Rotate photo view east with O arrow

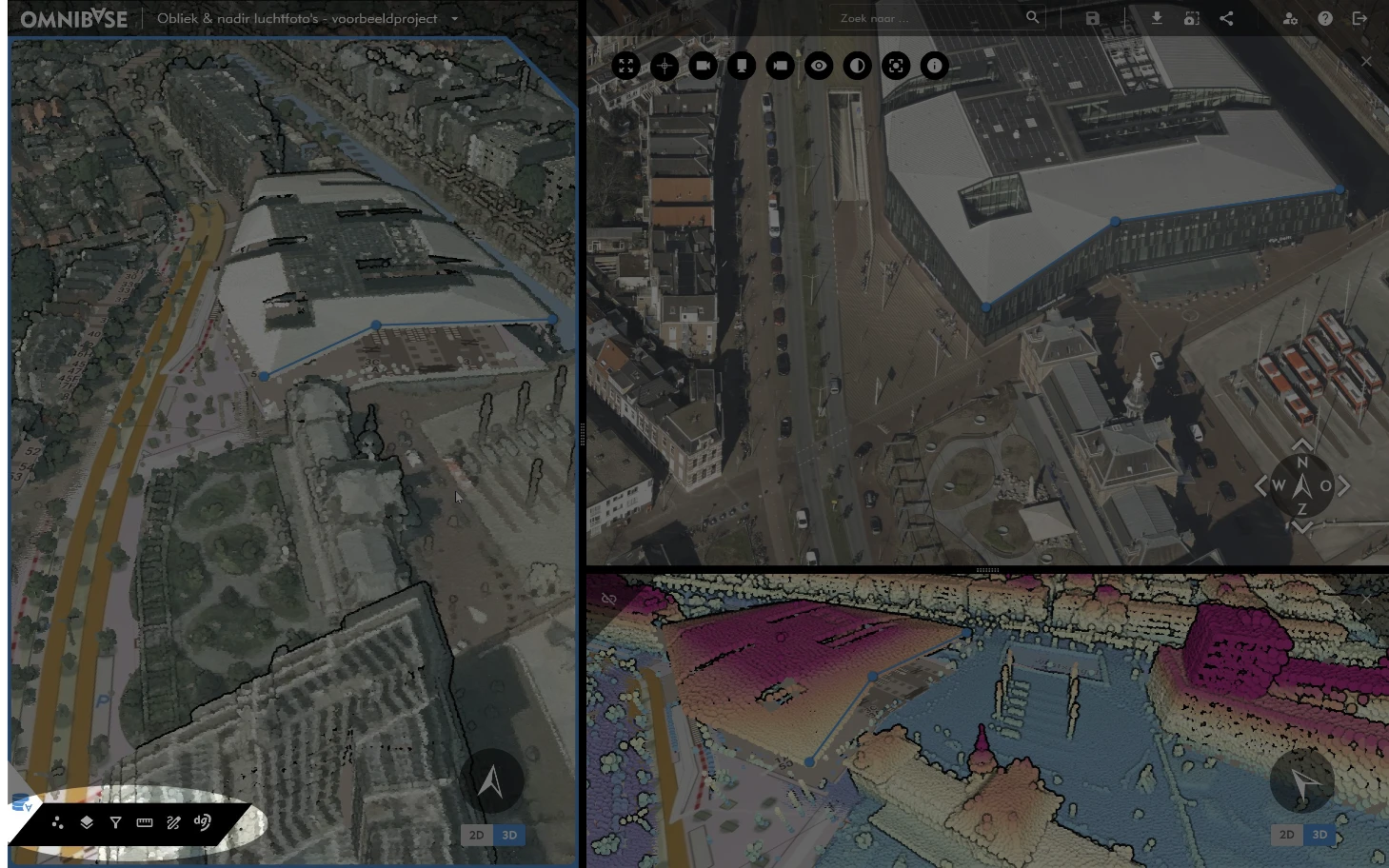(1342, 485)
